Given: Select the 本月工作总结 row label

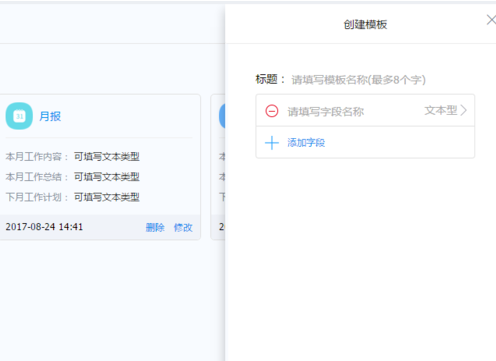Looking at the screenshot, I should click(37, 177).
